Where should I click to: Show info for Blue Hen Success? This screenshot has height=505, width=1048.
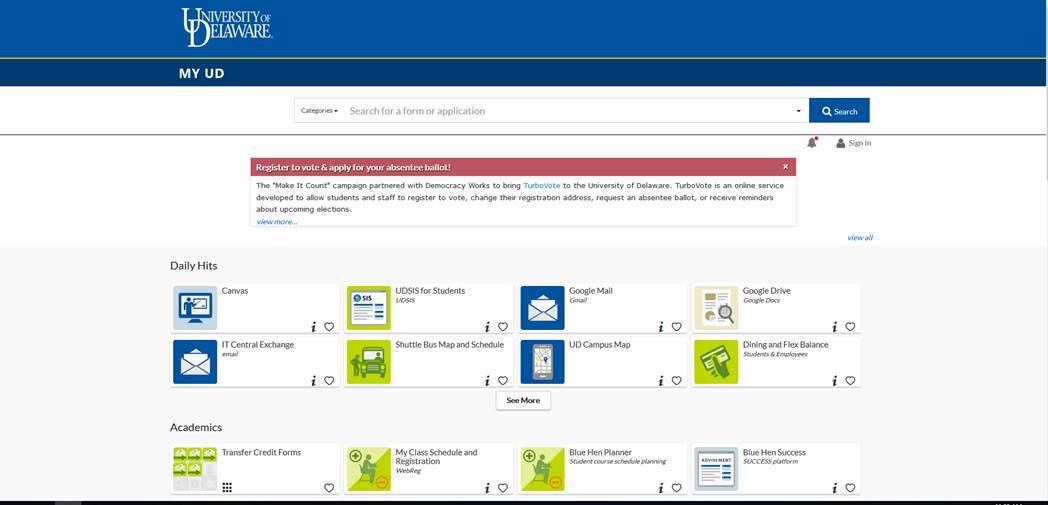tap(835, 488)
